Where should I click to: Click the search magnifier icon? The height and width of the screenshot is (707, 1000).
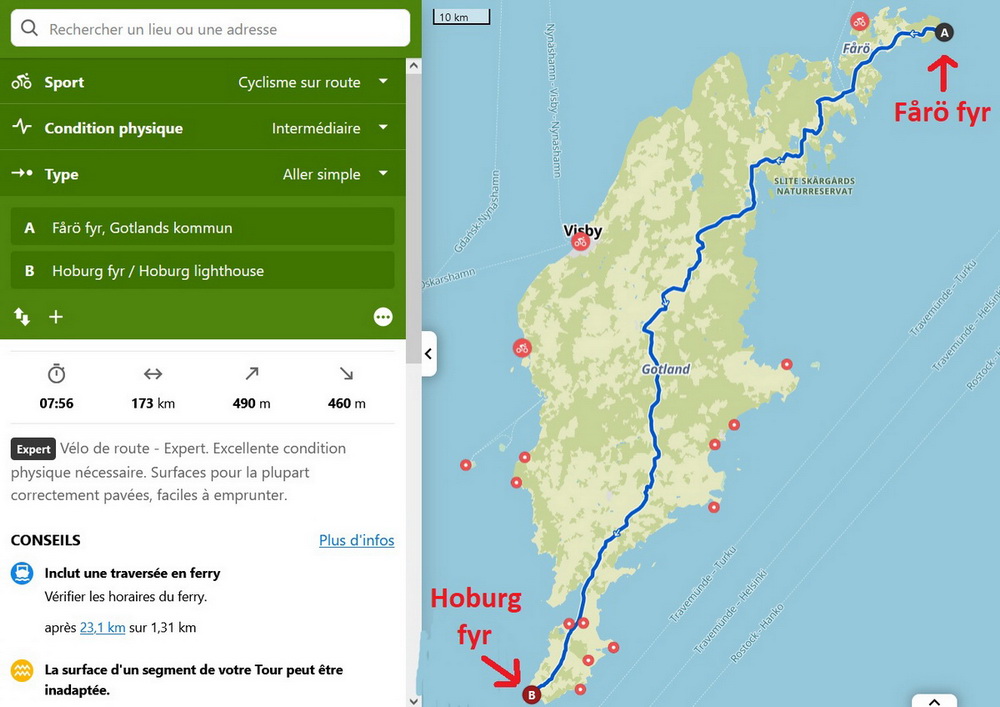[x=29, y=28]
